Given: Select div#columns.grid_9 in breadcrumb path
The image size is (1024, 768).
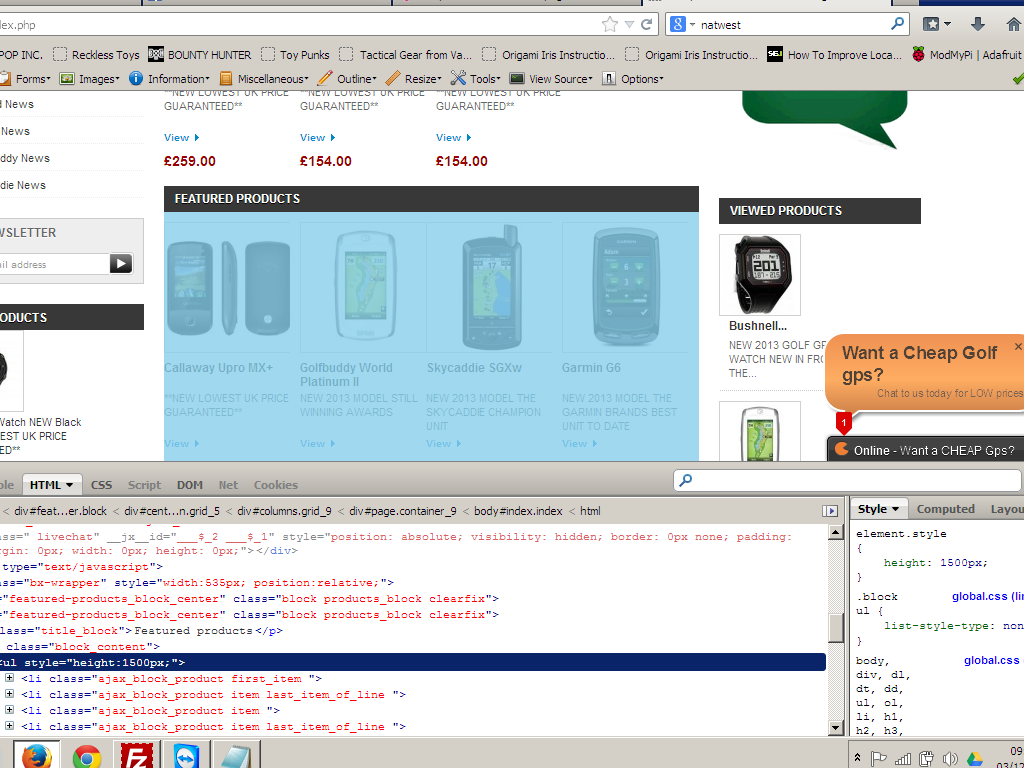Looking at the screenshot, I should (x=284, y=511).
